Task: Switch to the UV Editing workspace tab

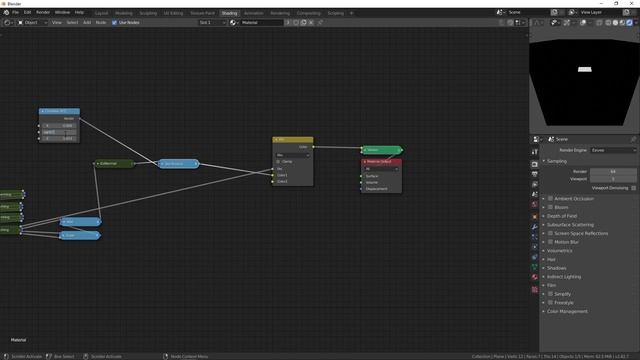Action: tap(173, 13)
